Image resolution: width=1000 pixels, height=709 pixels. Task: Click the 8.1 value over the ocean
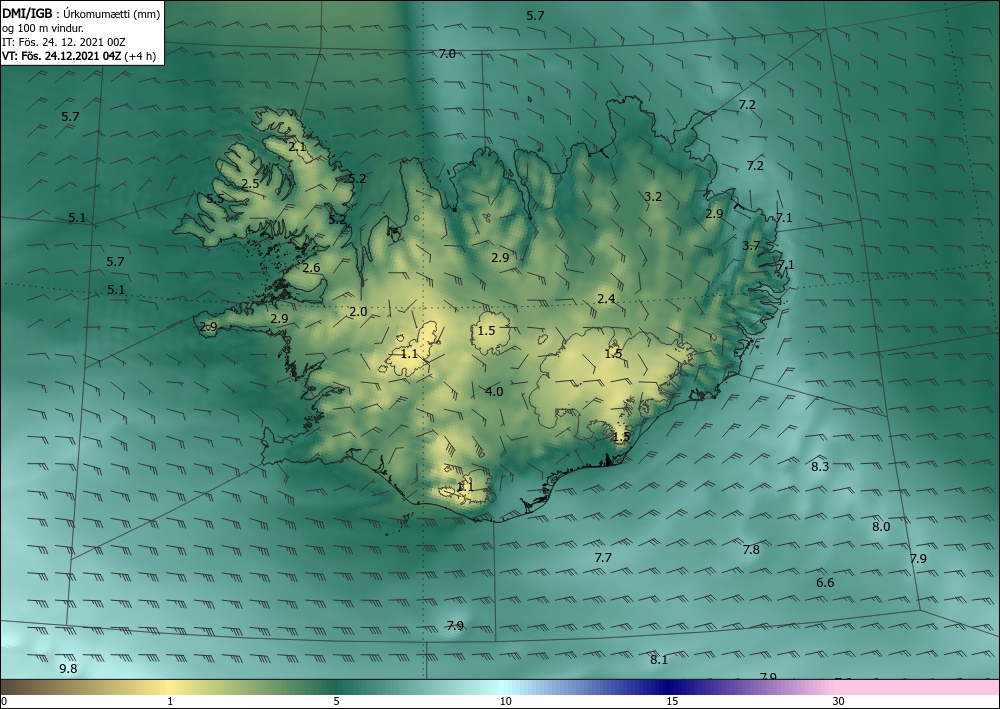[x=659, y=660]
